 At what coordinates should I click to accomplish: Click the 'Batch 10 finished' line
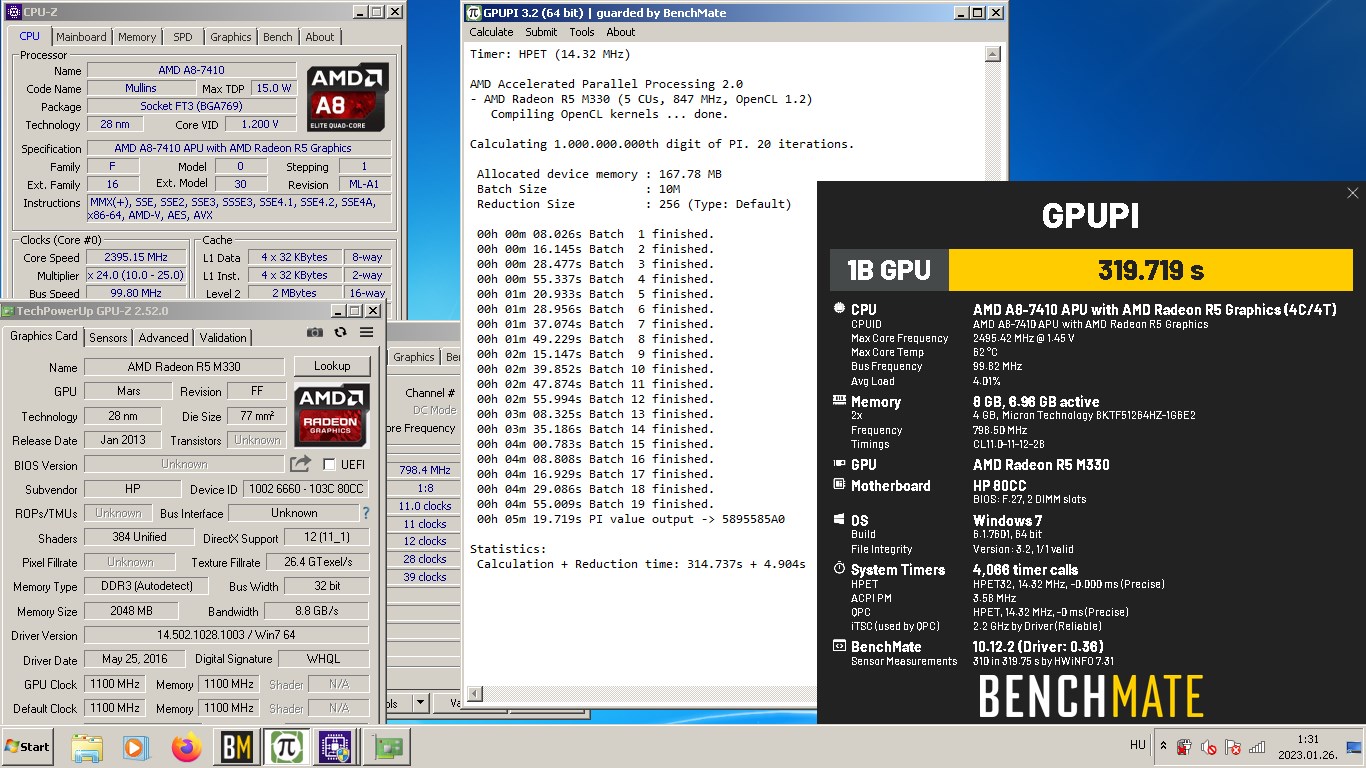595,369
